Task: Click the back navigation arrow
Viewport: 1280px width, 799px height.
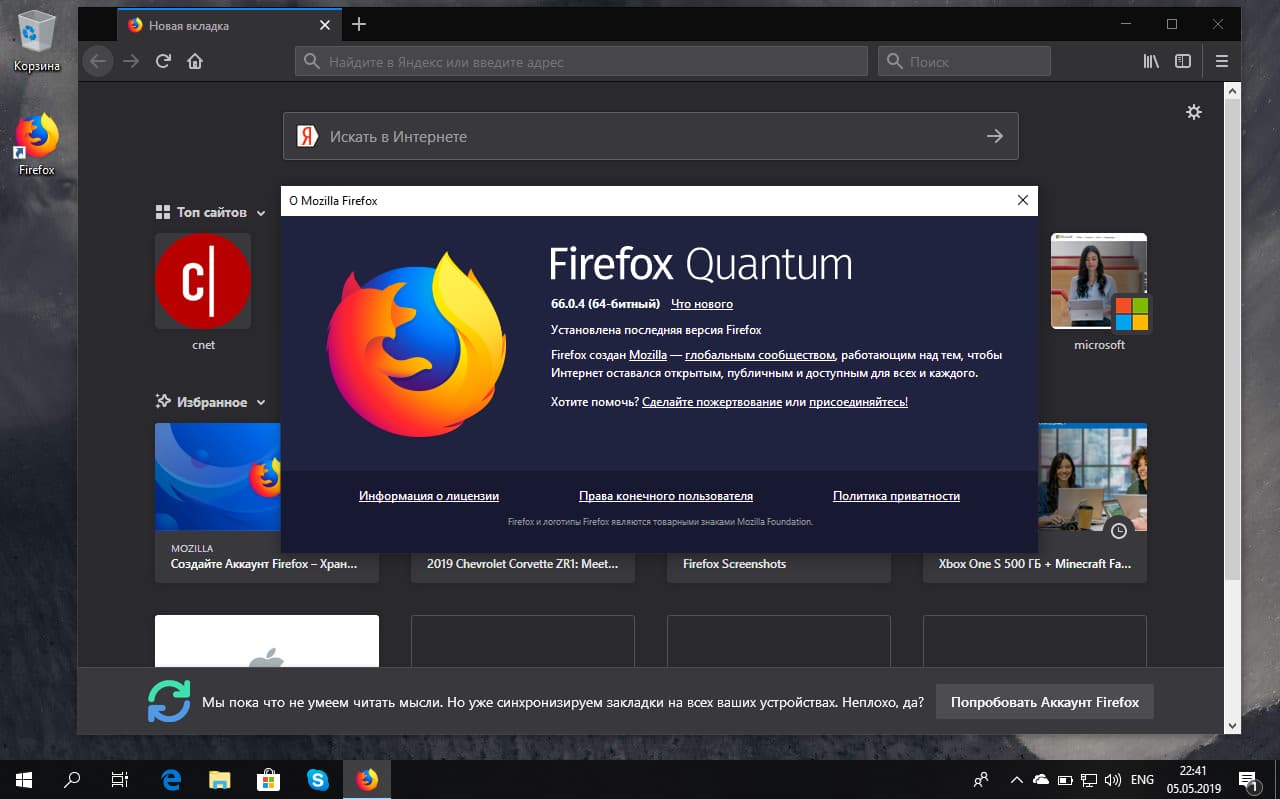Action: click(97, 61)
